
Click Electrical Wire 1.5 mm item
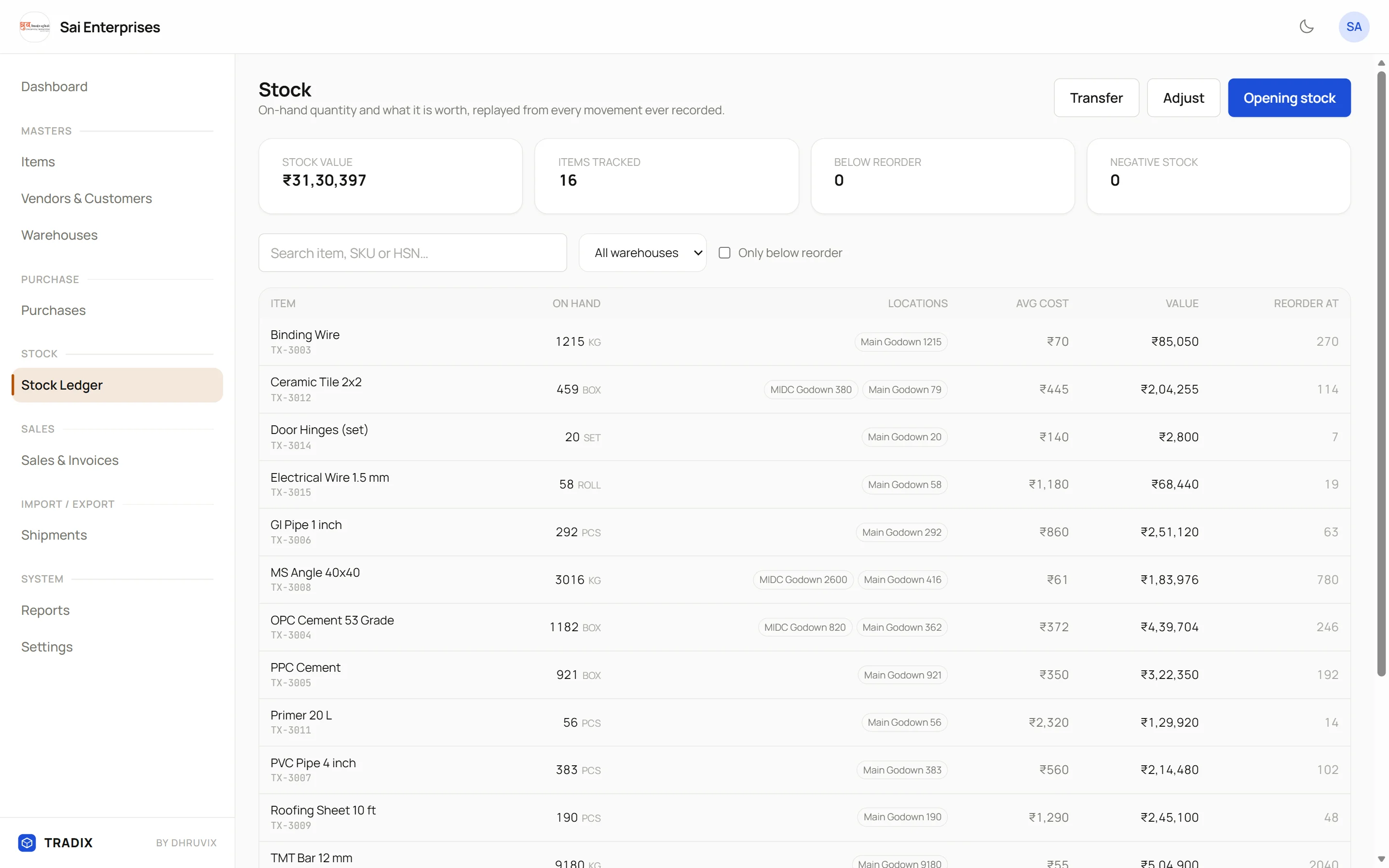(x=329, y=477)
